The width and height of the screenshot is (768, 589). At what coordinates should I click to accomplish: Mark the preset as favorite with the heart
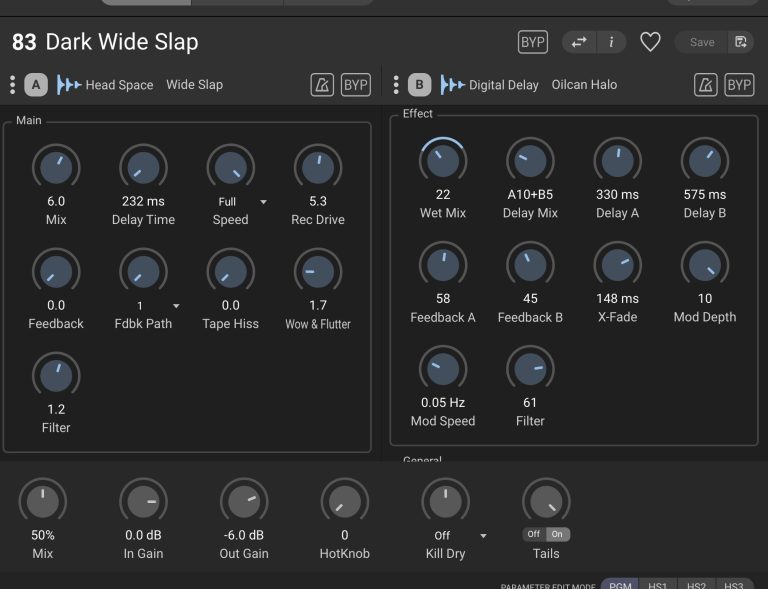650,42
